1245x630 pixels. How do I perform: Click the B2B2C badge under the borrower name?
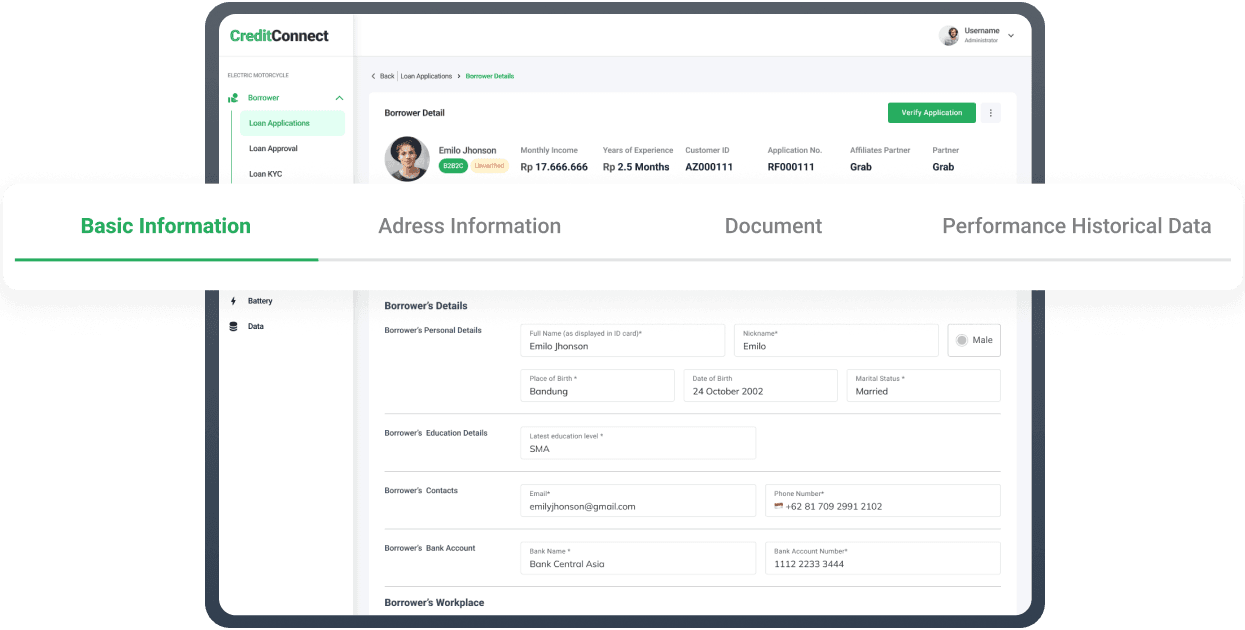[x=453, y=166]
